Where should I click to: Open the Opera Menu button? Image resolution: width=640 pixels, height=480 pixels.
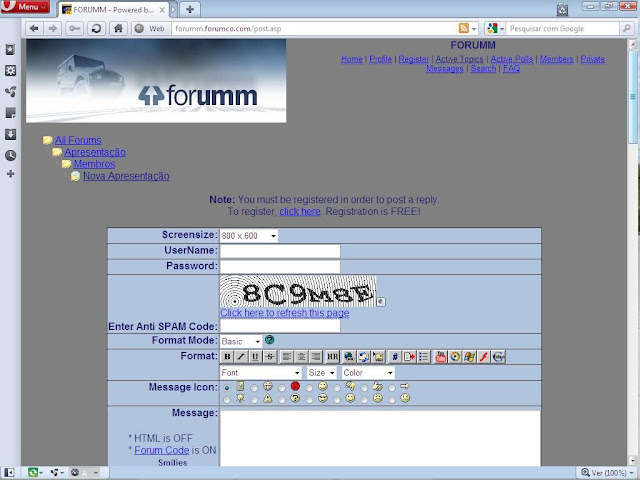point(25,7)
